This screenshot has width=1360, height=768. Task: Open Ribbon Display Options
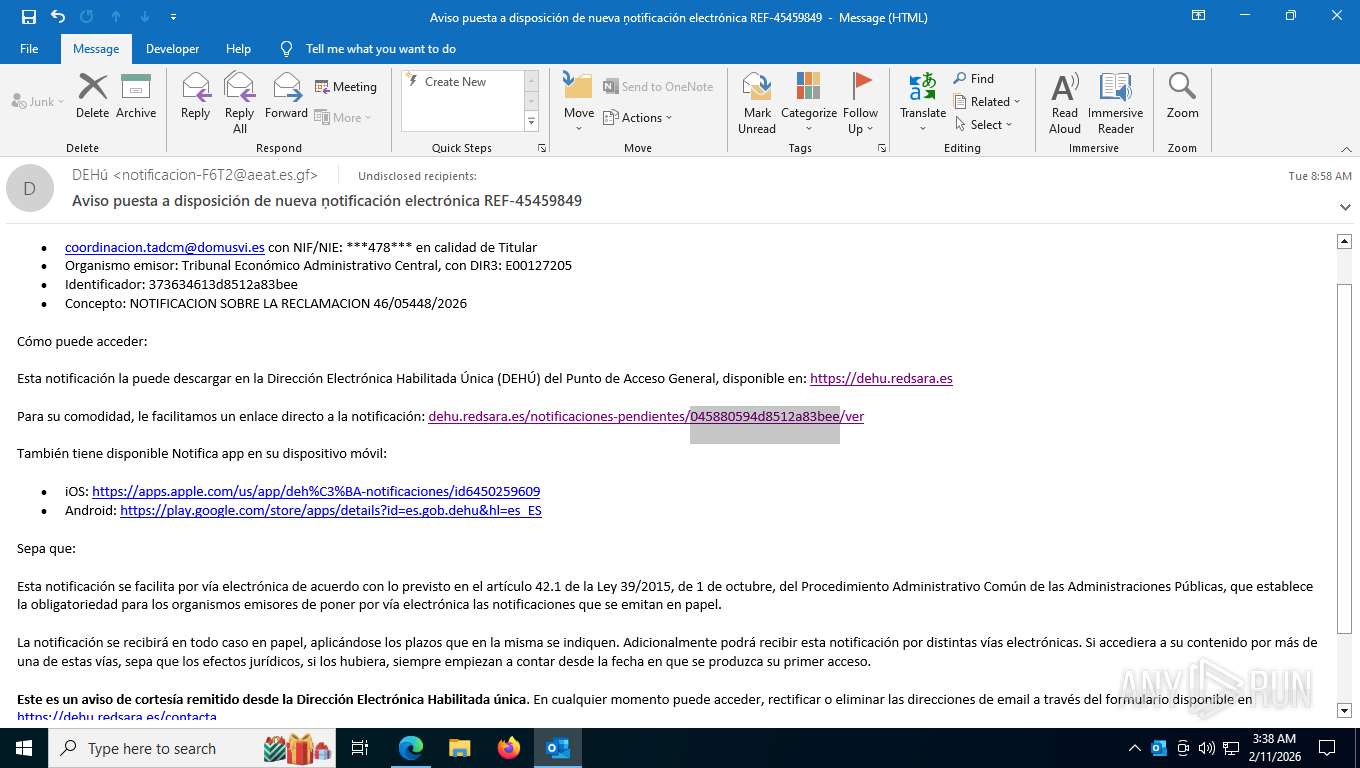[1198, 16]
